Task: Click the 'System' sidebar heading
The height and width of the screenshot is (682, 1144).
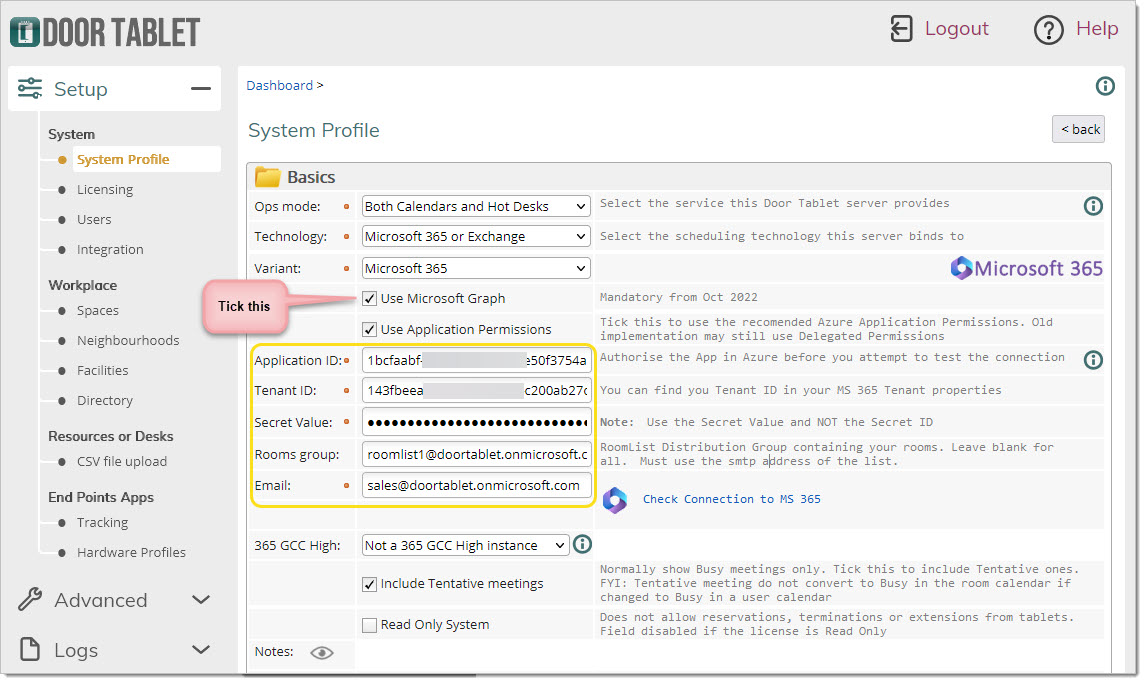Action: coord(72,134)
